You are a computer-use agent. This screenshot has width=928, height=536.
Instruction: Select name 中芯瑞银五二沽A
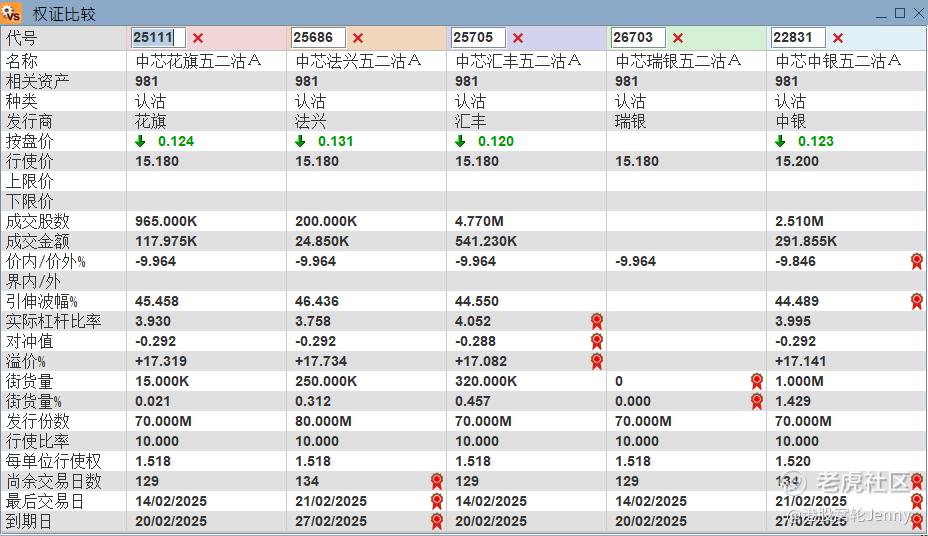pos(678,61)
